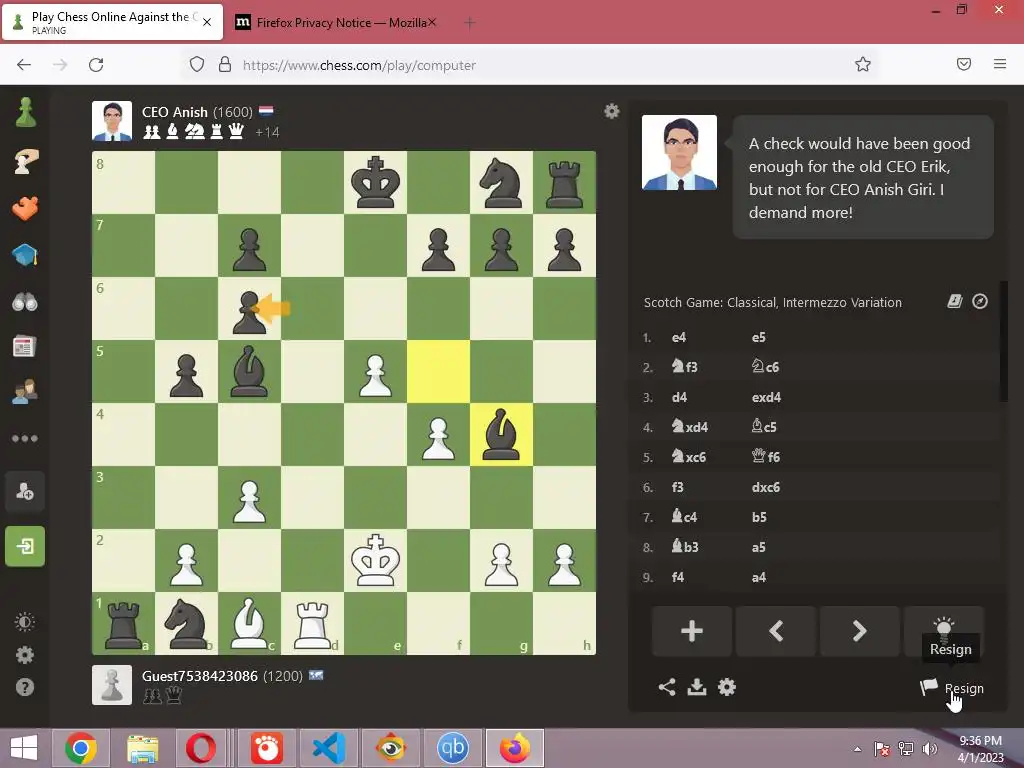Click the plus new game button
Viewport: 1024px width, 768px height.
tap(692, 631)
